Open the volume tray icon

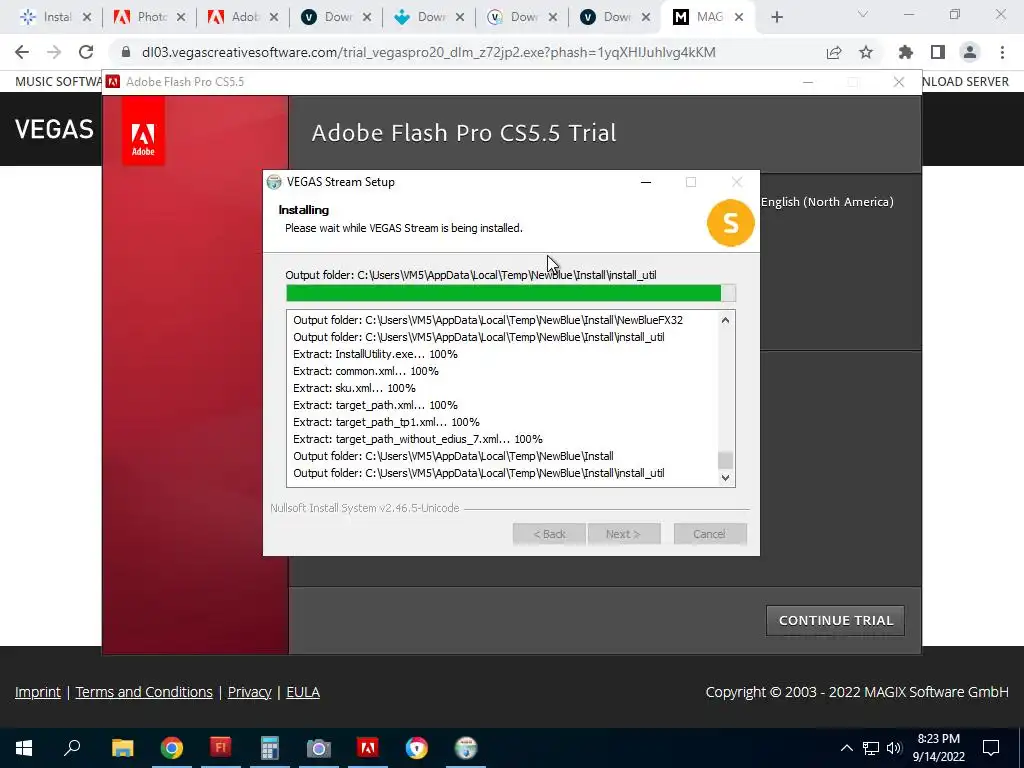(x=894, y=748)
